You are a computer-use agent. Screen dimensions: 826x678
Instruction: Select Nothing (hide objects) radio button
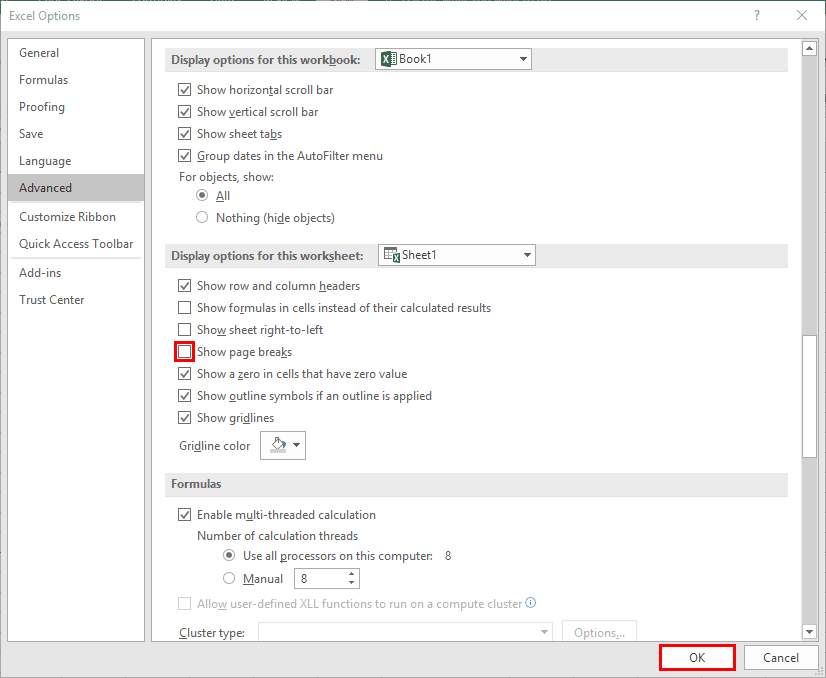[202, 218]
